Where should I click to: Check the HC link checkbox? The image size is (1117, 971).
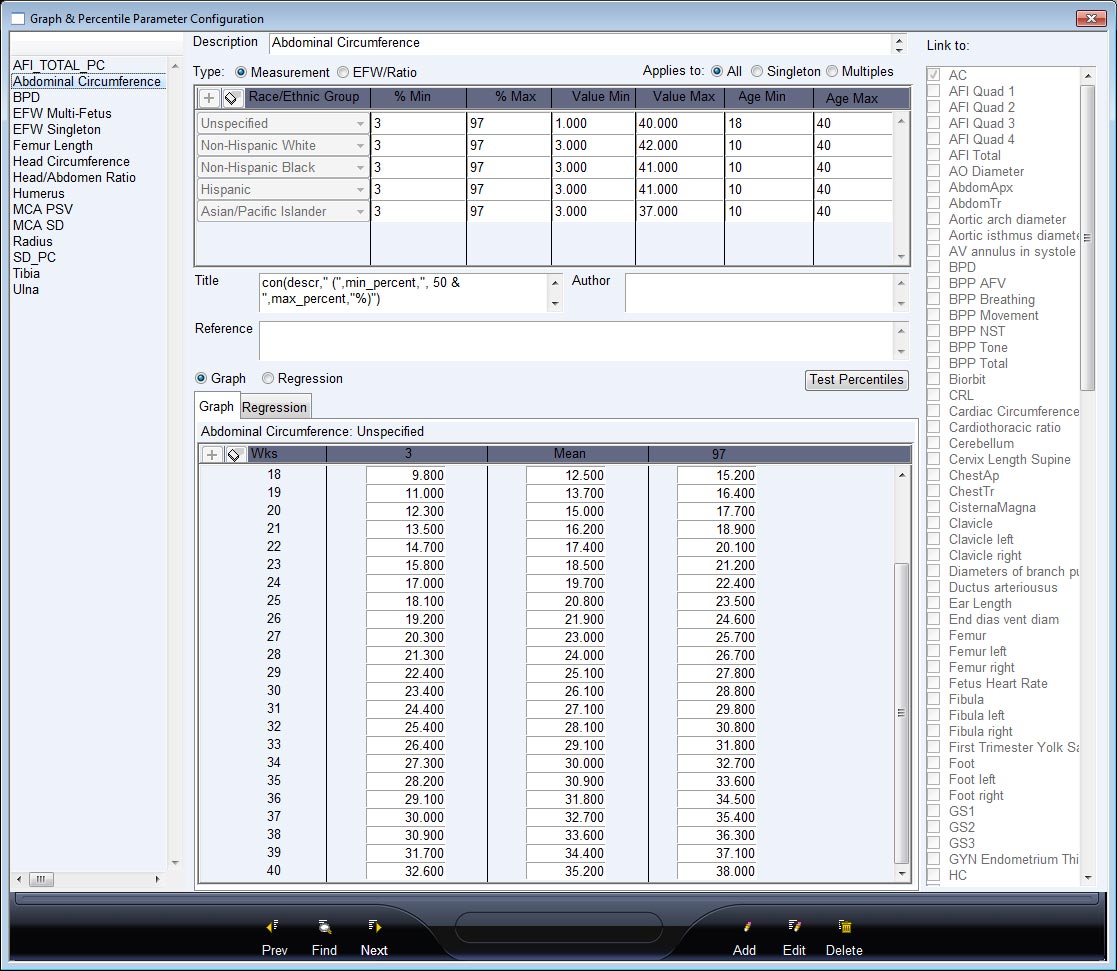click(933, 875)
